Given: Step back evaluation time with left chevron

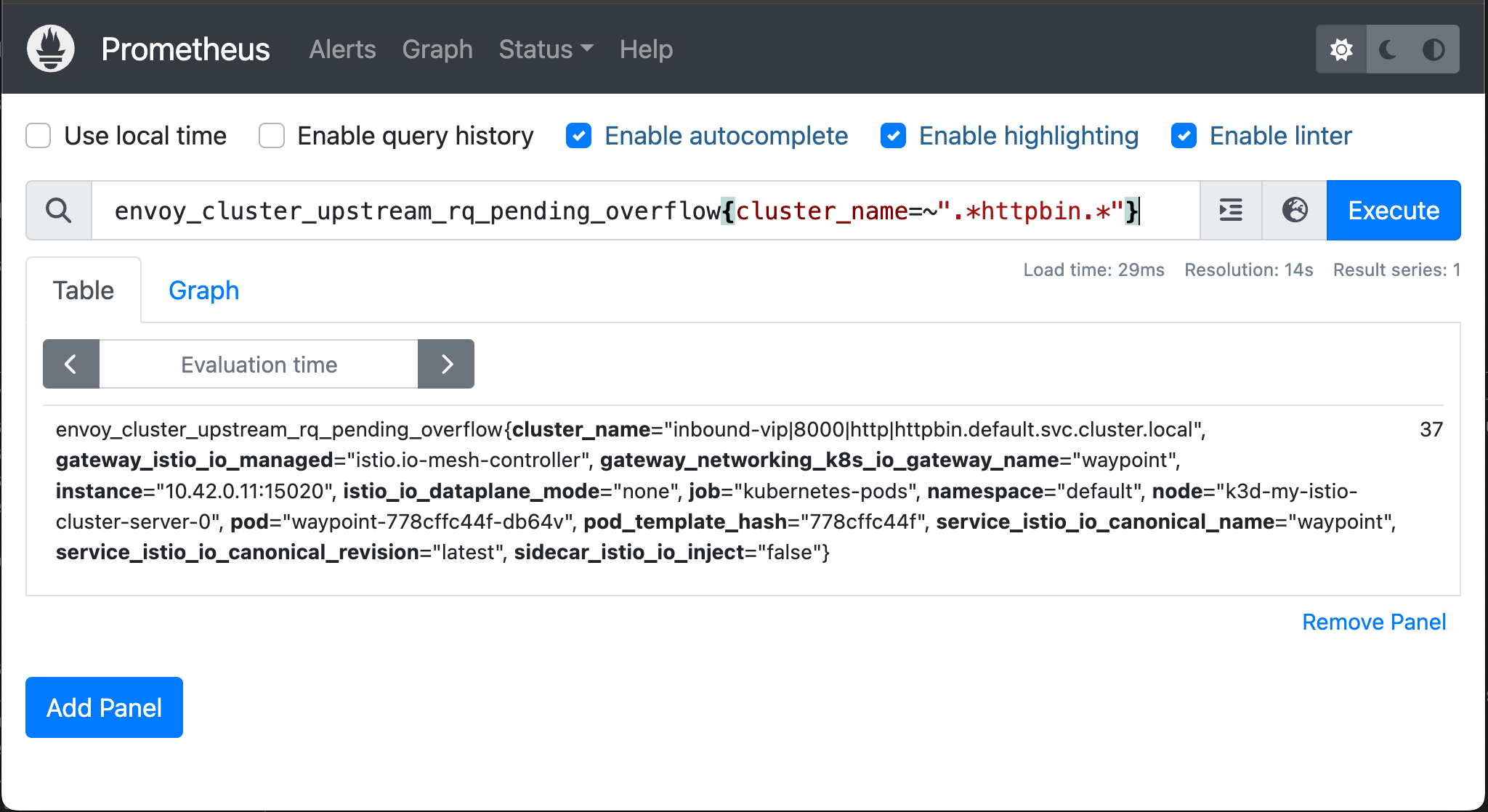Looking at the screenshot, I should pyautogui.click(x=70, y=364).
